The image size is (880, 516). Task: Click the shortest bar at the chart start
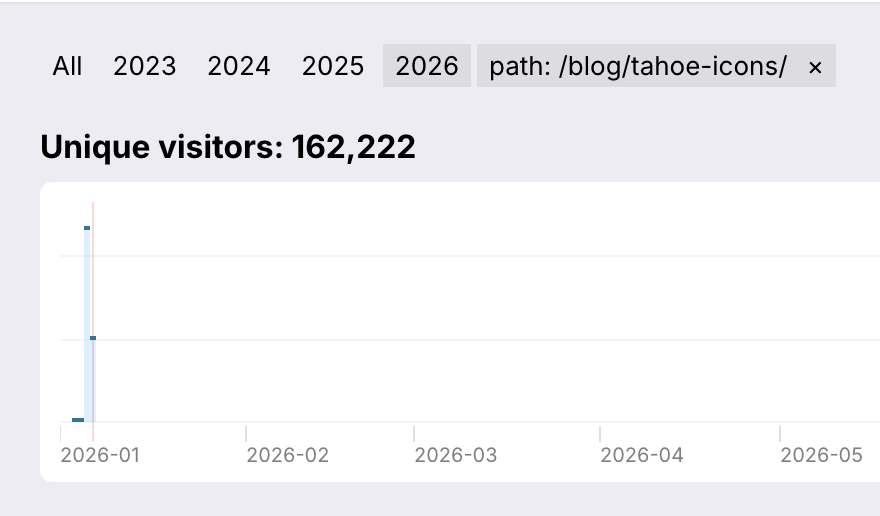point(78,420)
